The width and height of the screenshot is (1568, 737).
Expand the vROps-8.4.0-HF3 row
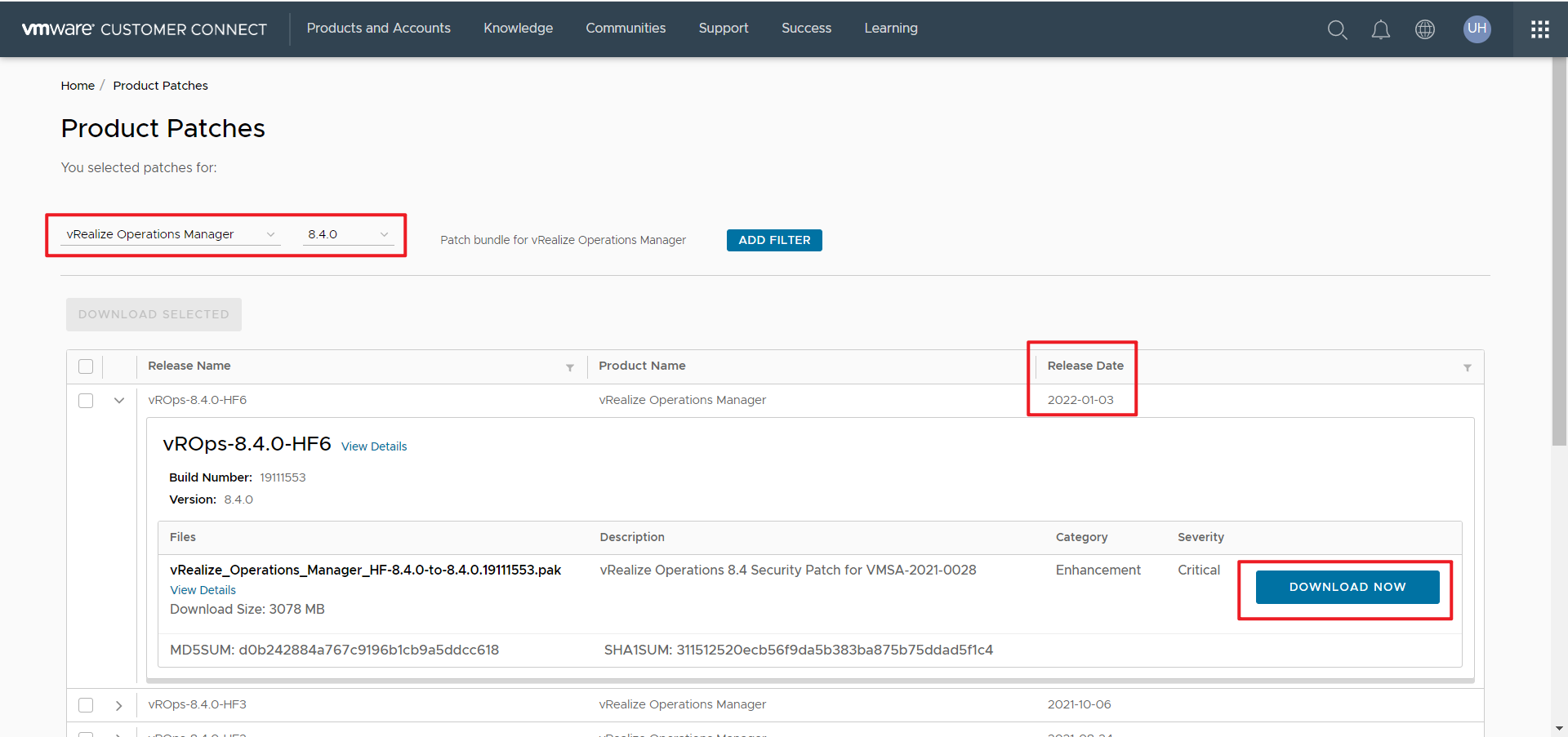119,705
